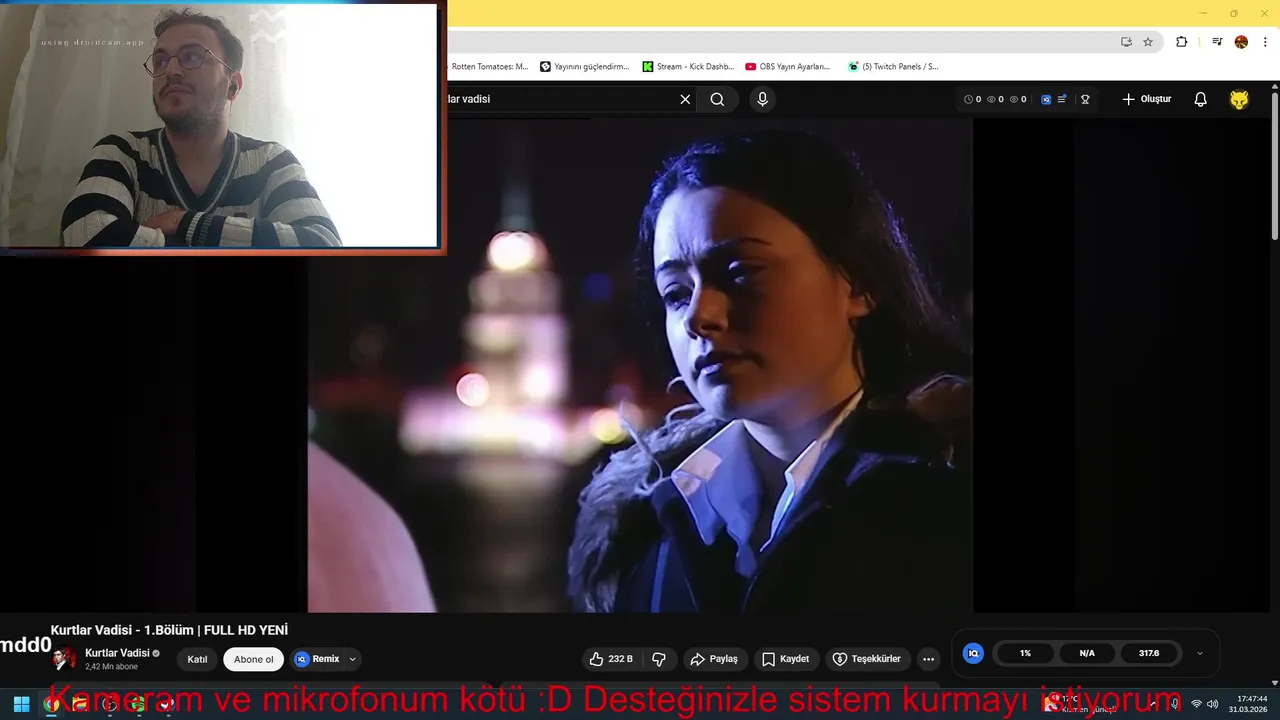The image size is (1280, 720).
Task: Click the Kurtlar Vadisi channel name
Action: click(117, 653)
